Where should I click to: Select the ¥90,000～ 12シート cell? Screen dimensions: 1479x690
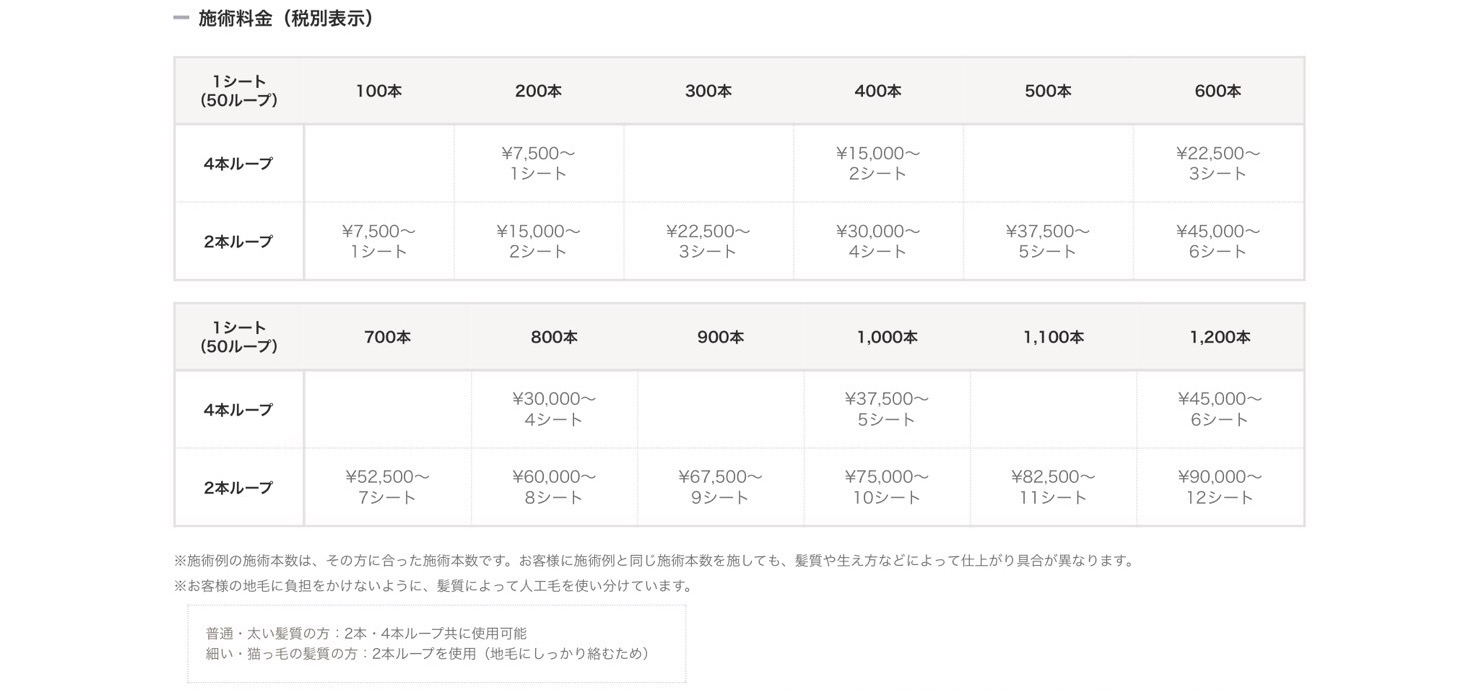[1220, 487]
